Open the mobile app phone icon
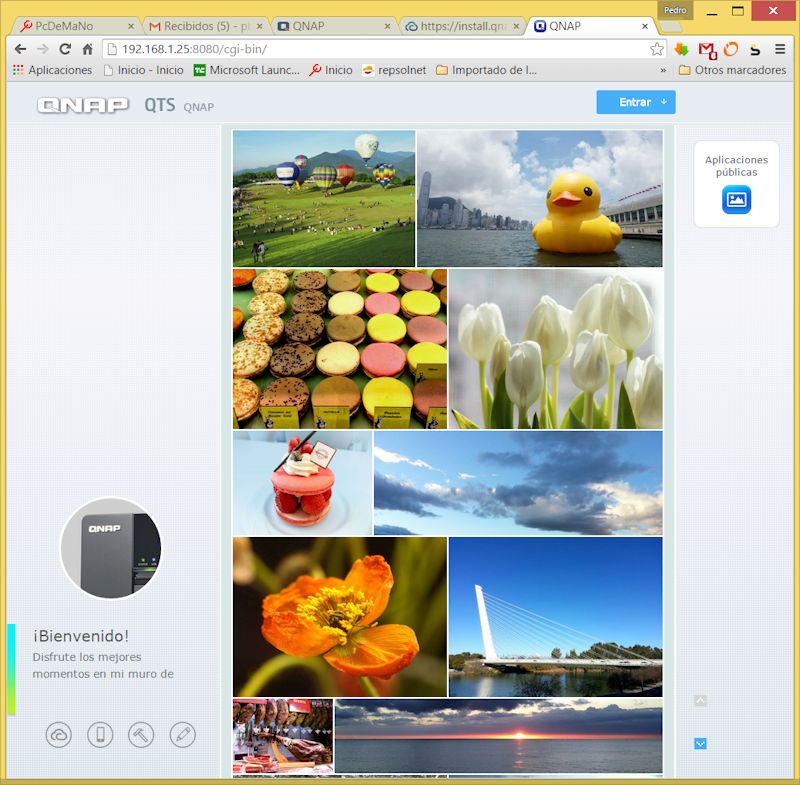The height and width of the screenshot is (785, 800). pyautogui.click(x=100, y=735)
